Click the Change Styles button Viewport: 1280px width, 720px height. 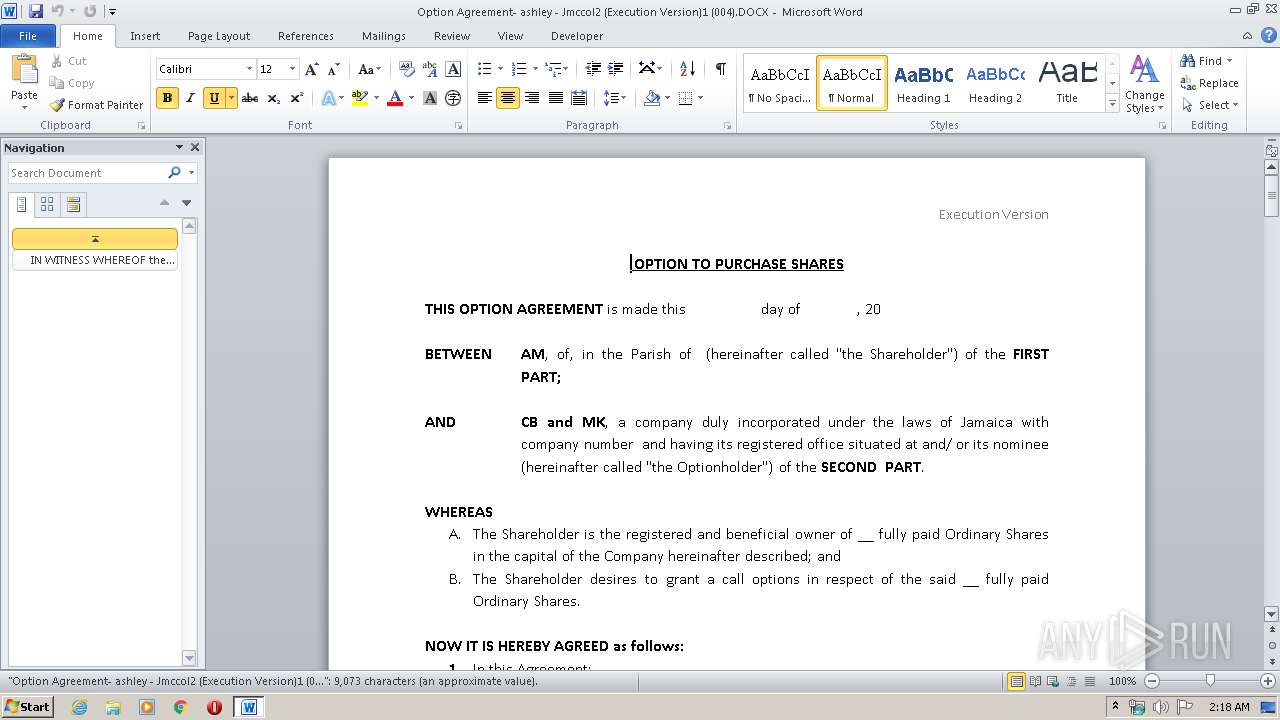pyautogui.click(x=1144, y=84)
